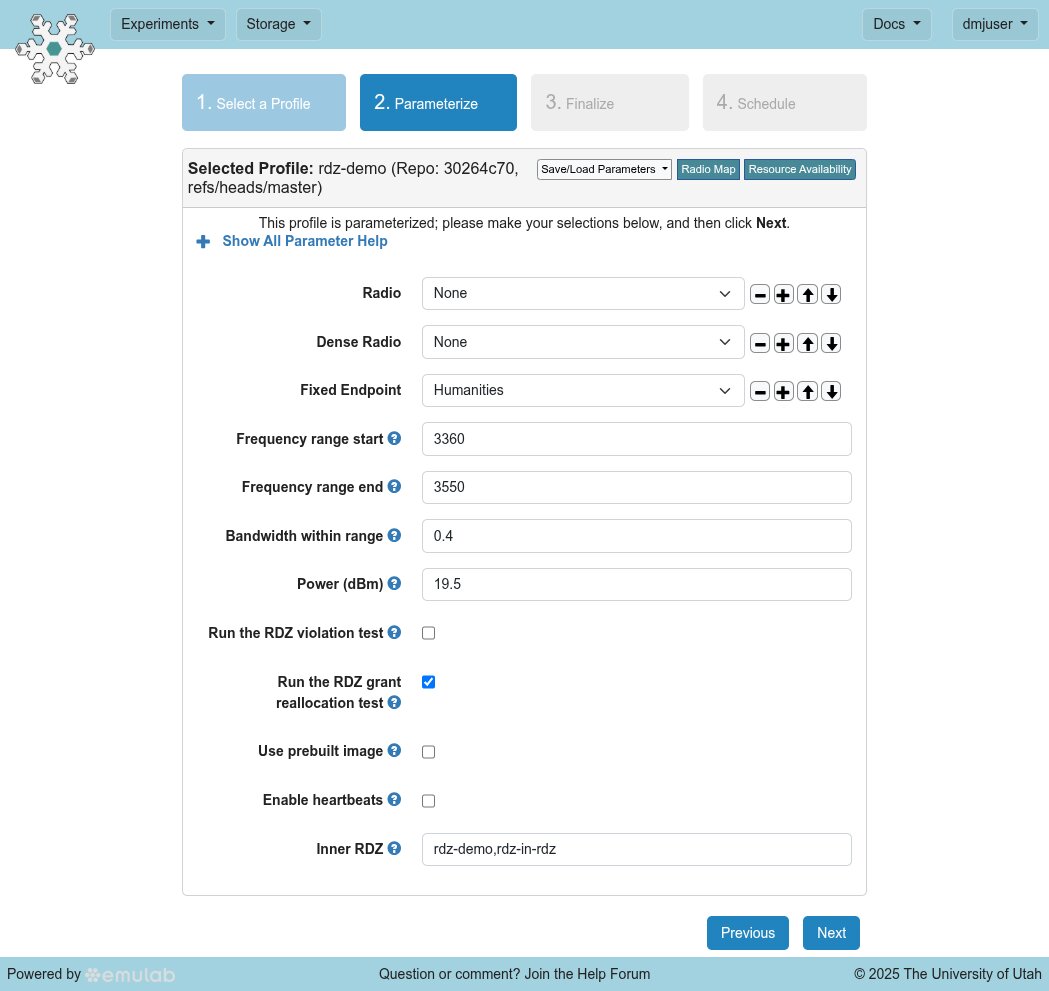Screen dimensions: 1049x991
Task: Add another Dense Radio with plus icon
Action: pyautogui.click(x=783, y=343)
